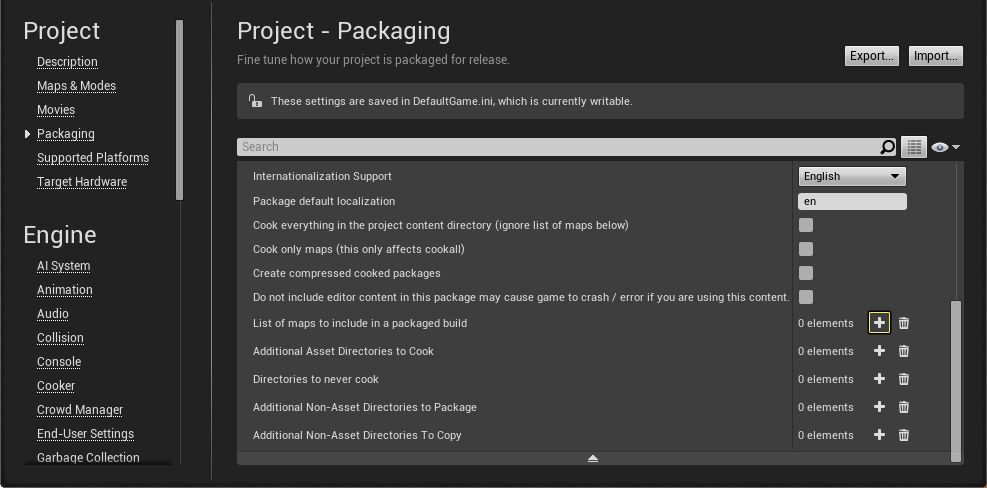Click the search magnifier icon
Screen dimensions: 987x488
(x=887, y=147)
